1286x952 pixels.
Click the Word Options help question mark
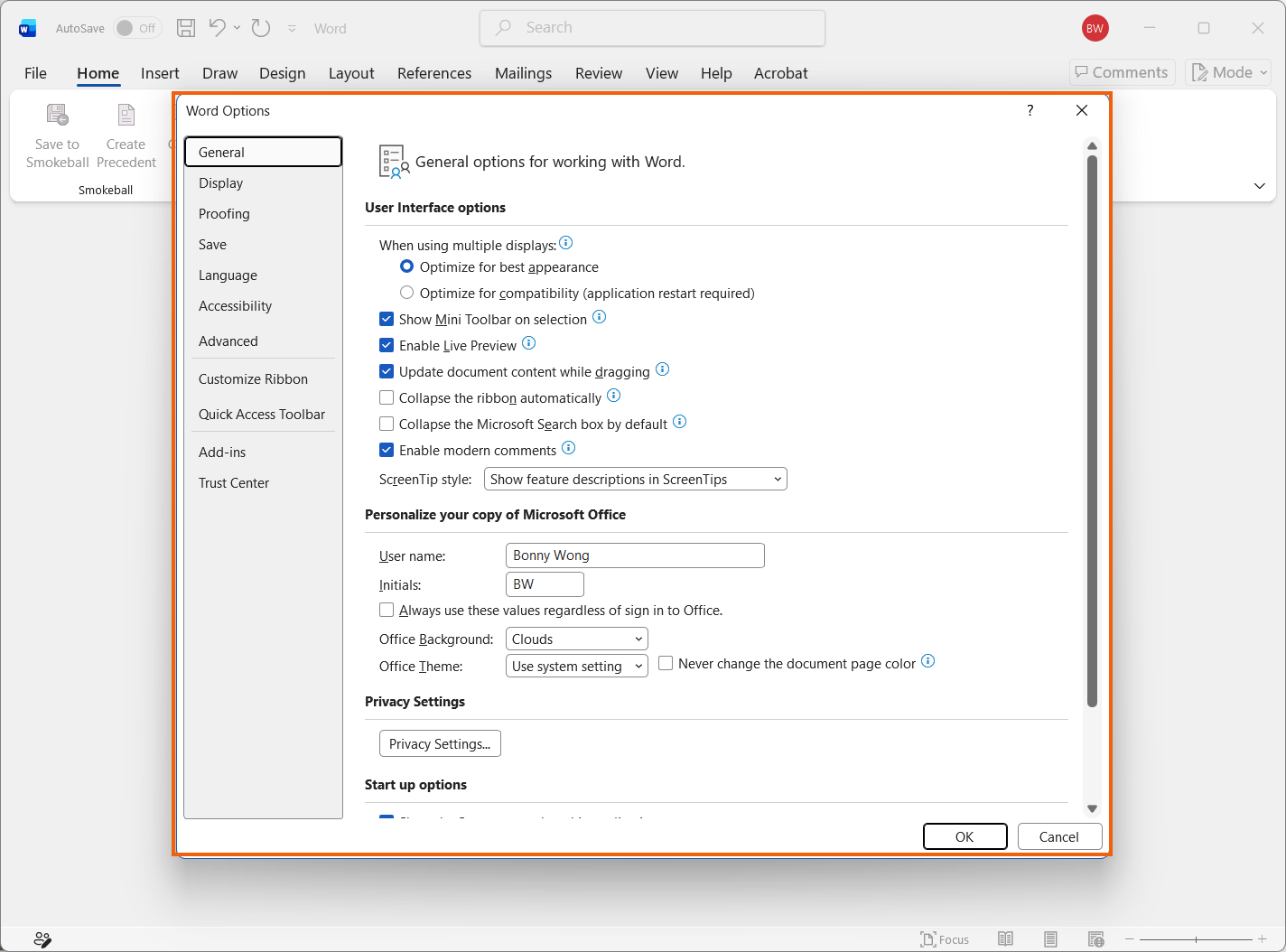[1030, 110]
